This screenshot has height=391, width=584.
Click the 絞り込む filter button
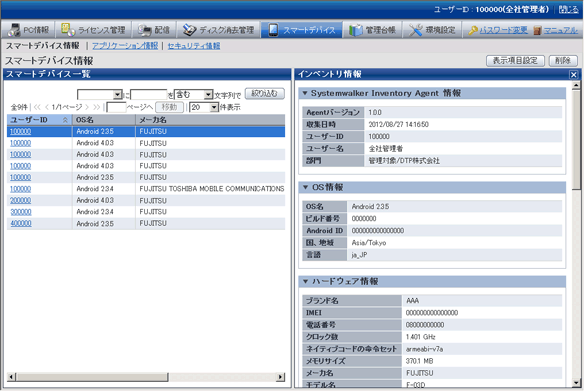(264, 93)
